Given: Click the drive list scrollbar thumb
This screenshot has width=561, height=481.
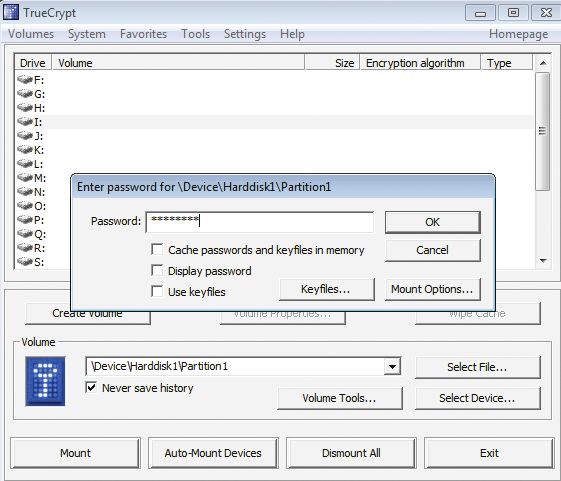Looking at the screenshot, I should [x=543, y=131].
